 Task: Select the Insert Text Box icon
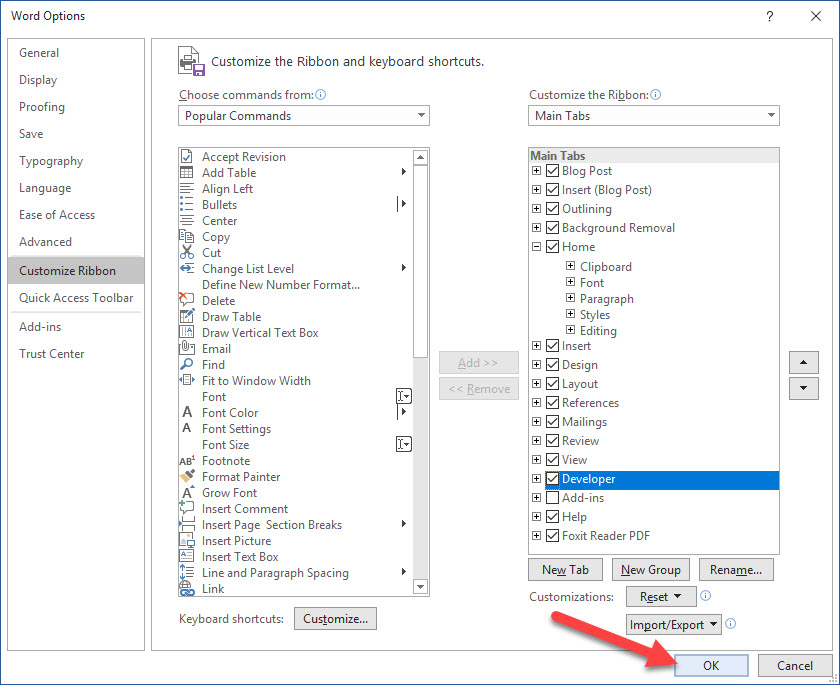point(186,556)
